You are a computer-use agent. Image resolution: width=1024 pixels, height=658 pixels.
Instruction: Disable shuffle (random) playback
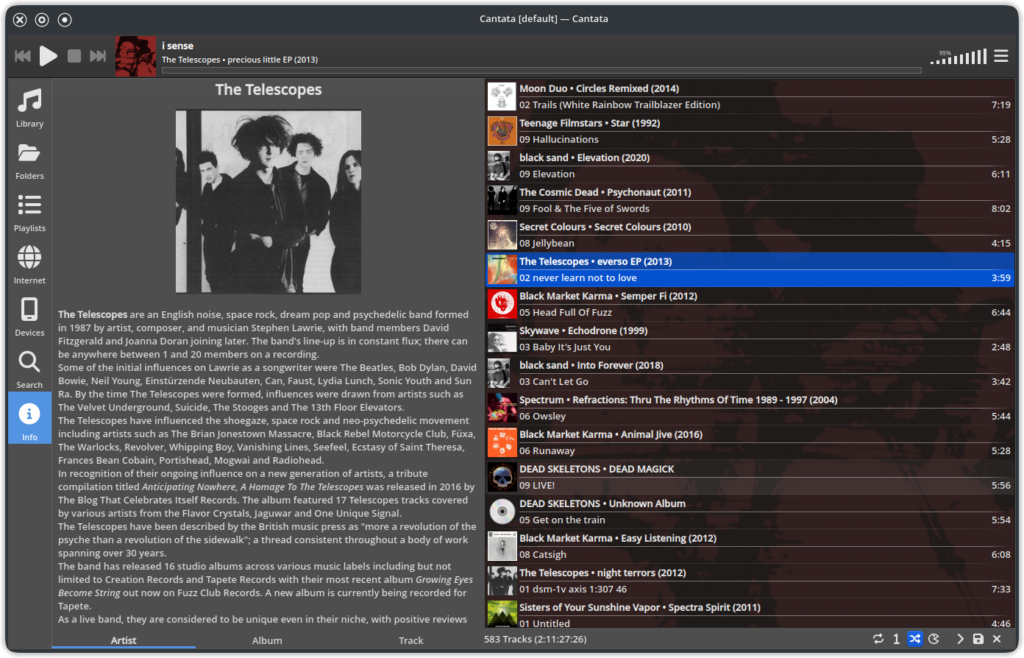(915, 639)
